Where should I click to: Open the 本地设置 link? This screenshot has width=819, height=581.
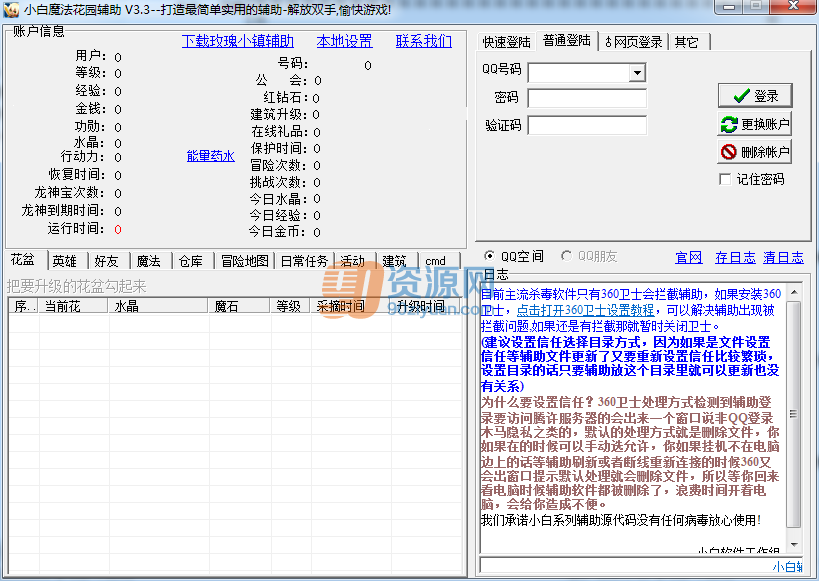[x=344, y=41]
